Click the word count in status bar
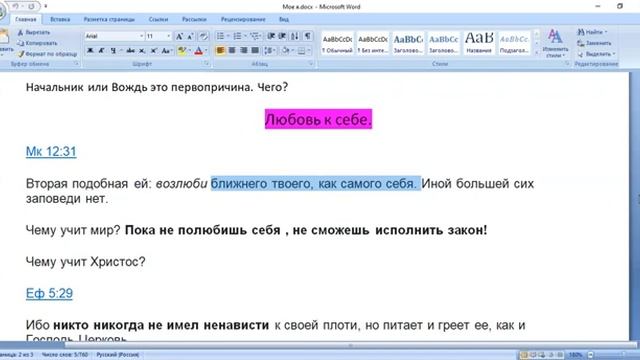640x360 pixels. click(x=65, y=355)
